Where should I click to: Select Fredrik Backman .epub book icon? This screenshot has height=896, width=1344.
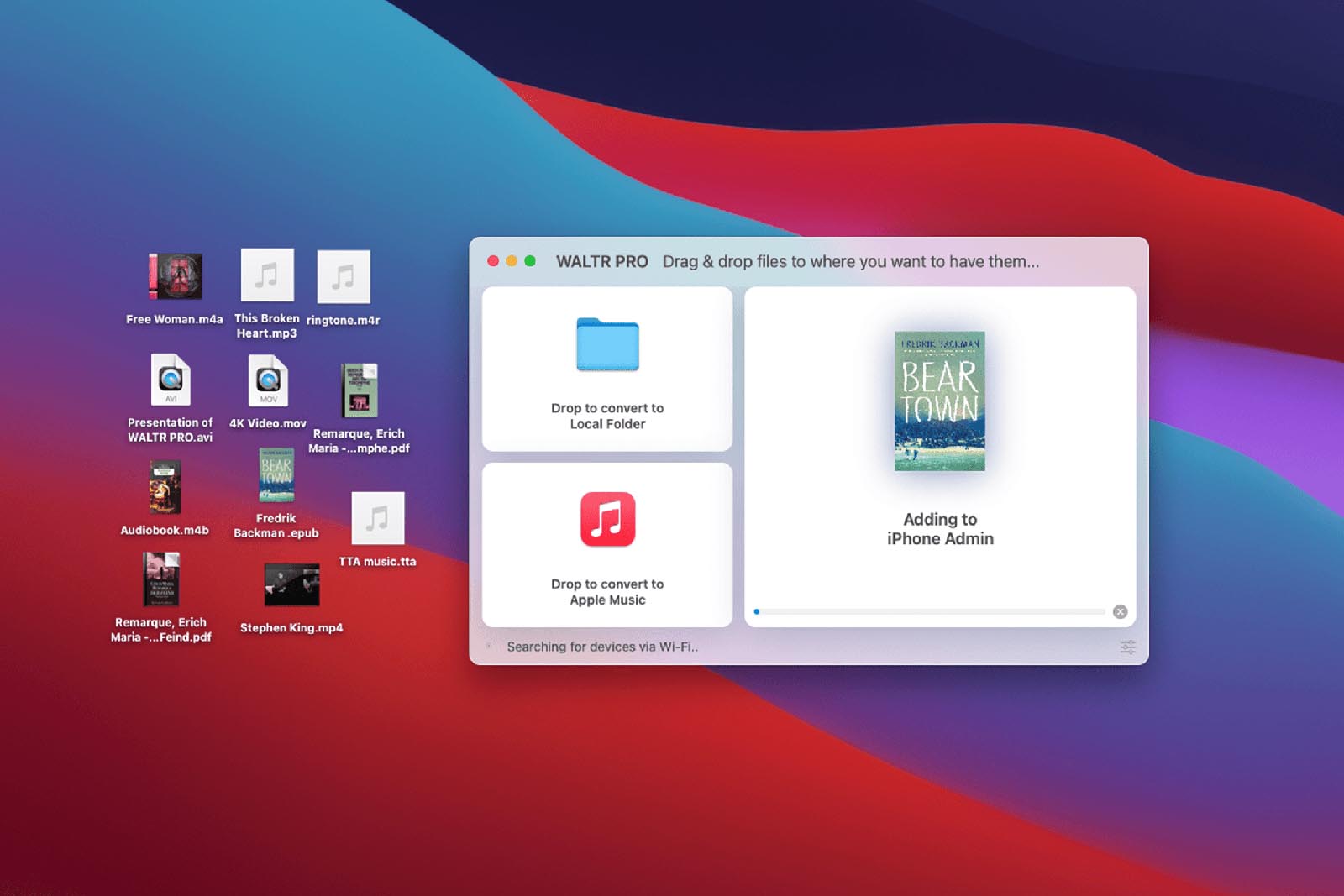point(276,475)
